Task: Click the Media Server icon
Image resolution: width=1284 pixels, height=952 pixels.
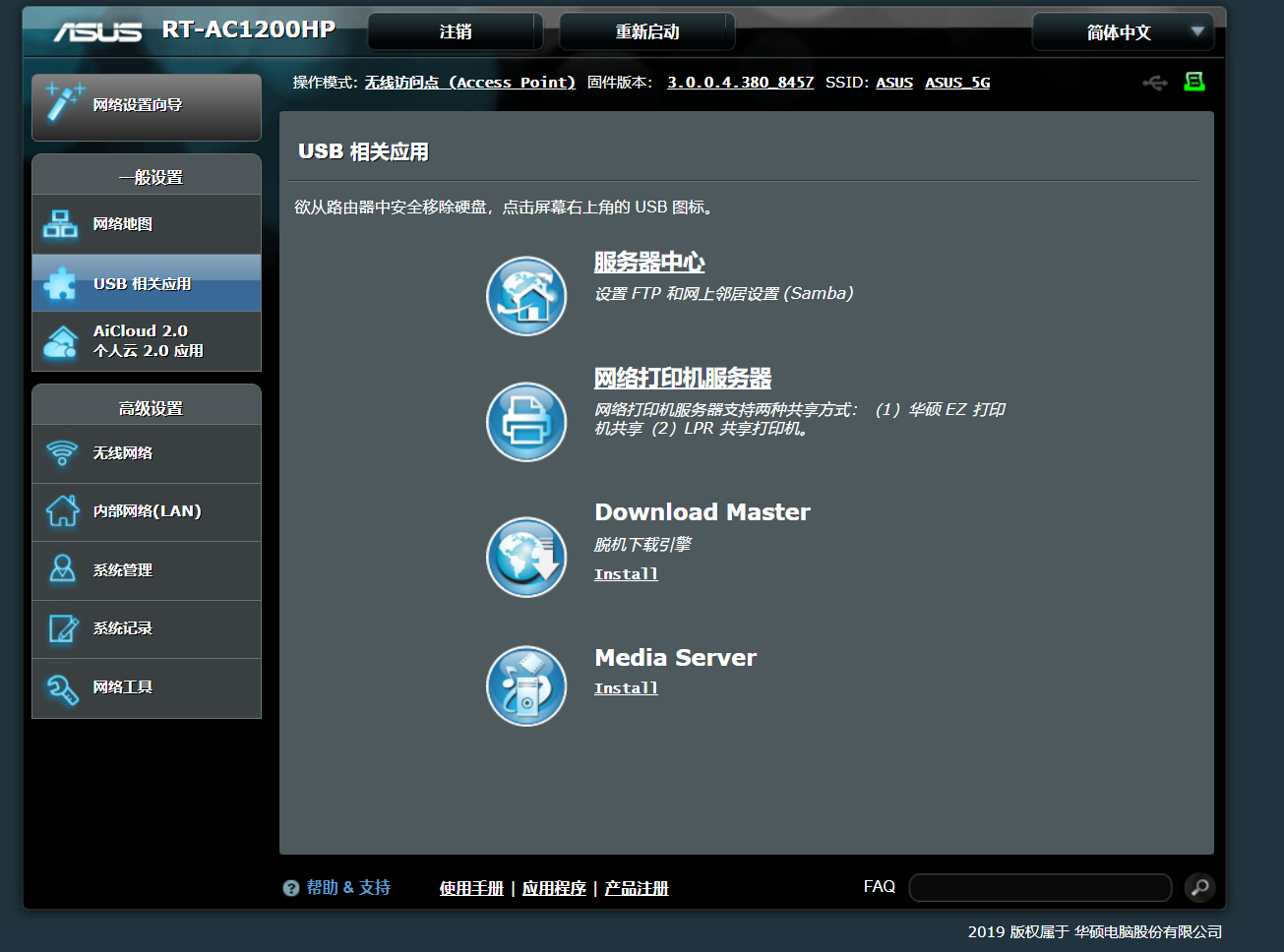Action: coord(526,685)
